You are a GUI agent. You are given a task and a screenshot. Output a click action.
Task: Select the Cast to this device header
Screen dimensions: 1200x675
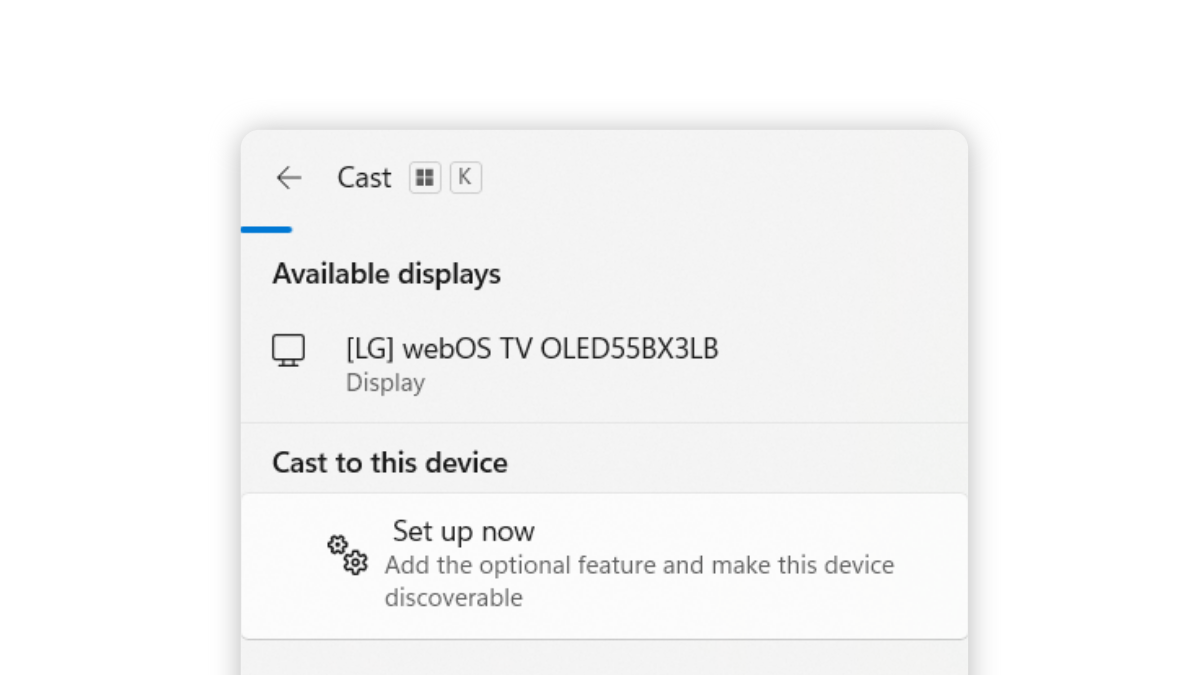390,462
